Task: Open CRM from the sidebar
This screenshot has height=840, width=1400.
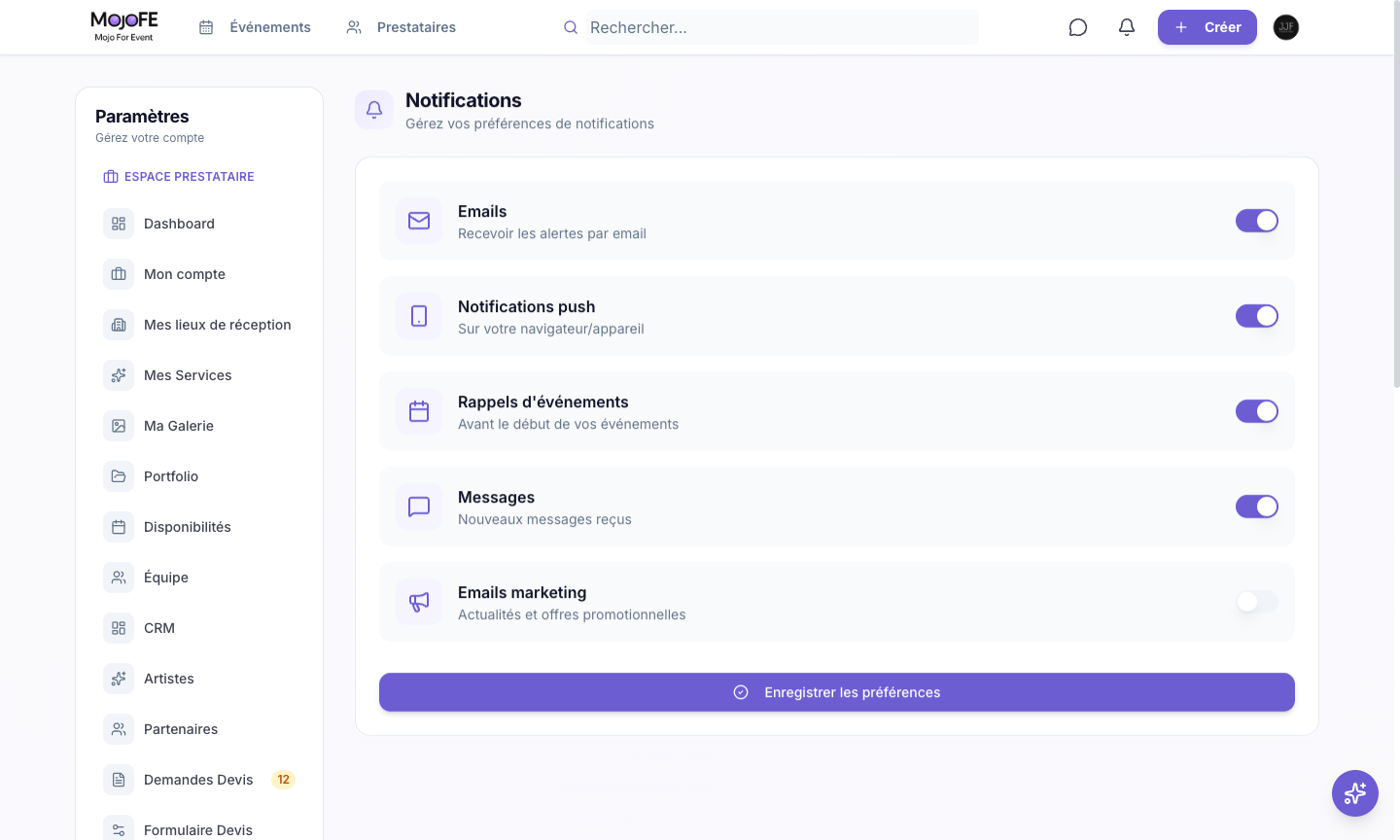Action: tap(199, 628)
